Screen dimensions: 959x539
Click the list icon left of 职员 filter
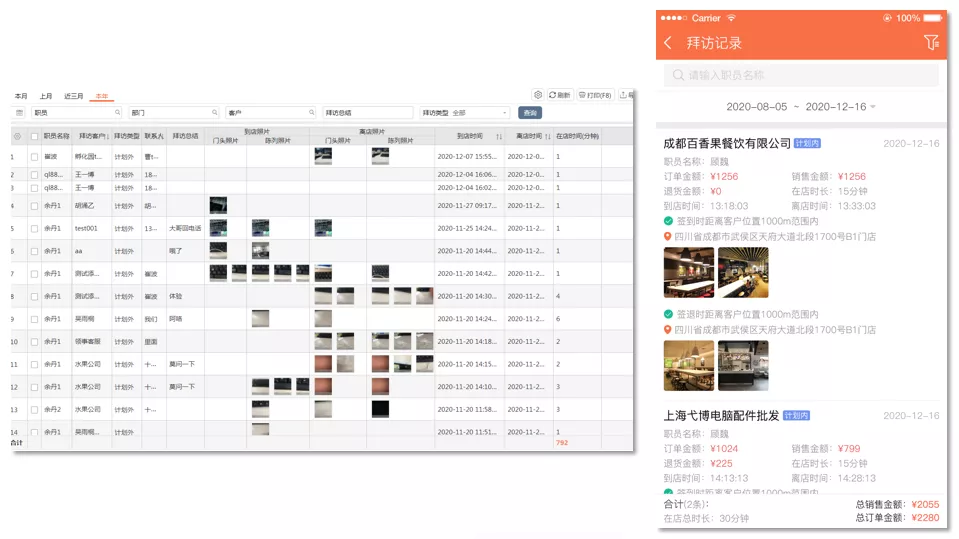[18, 113]
